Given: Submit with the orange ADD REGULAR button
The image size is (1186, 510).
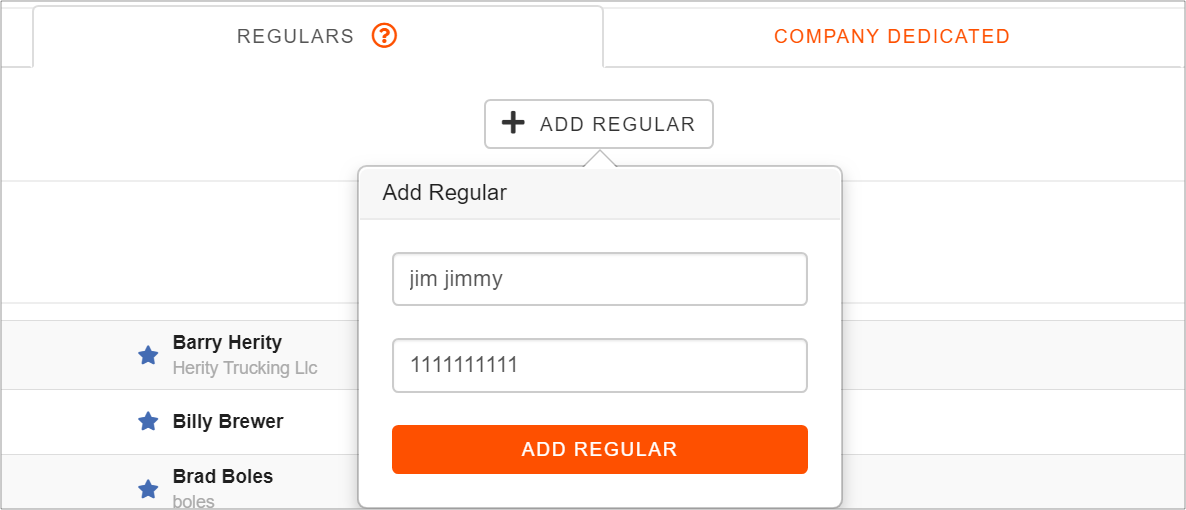Looking at the screenshot, I should (600, 449).
